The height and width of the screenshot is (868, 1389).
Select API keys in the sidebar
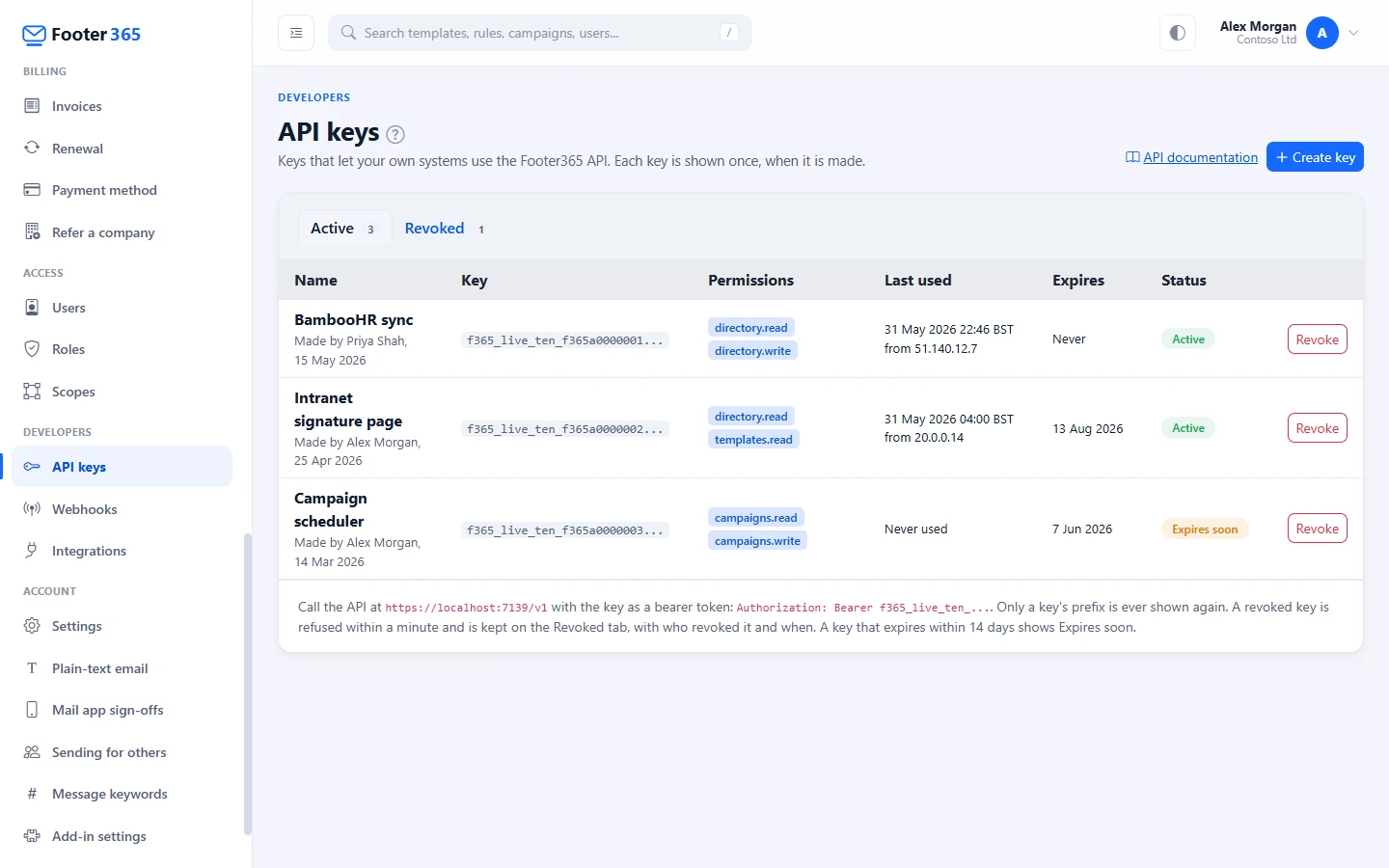pyautogui.click(x=122, y=467)
